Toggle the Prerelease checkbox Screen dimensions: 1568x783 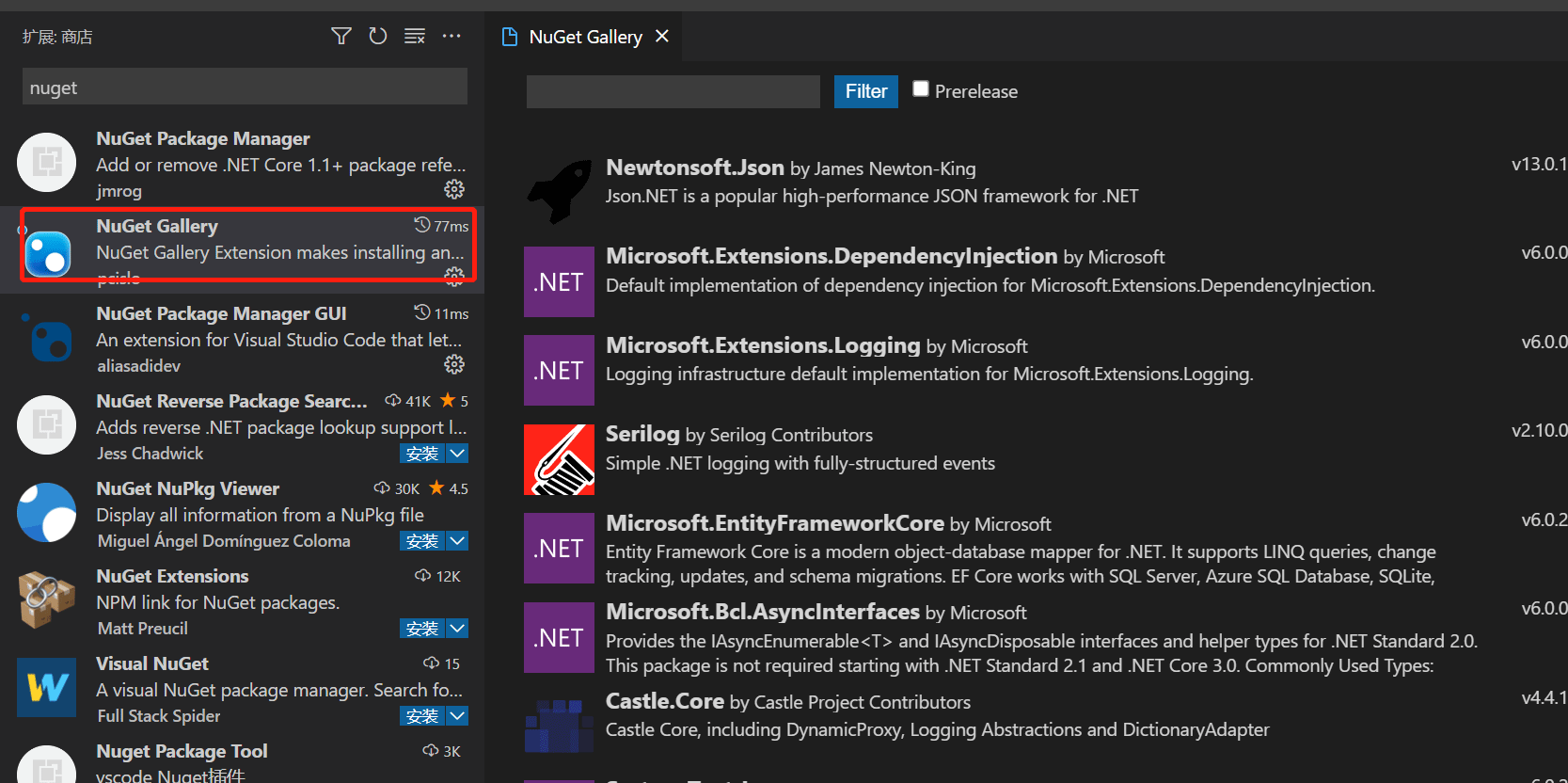tap(921, 88)
